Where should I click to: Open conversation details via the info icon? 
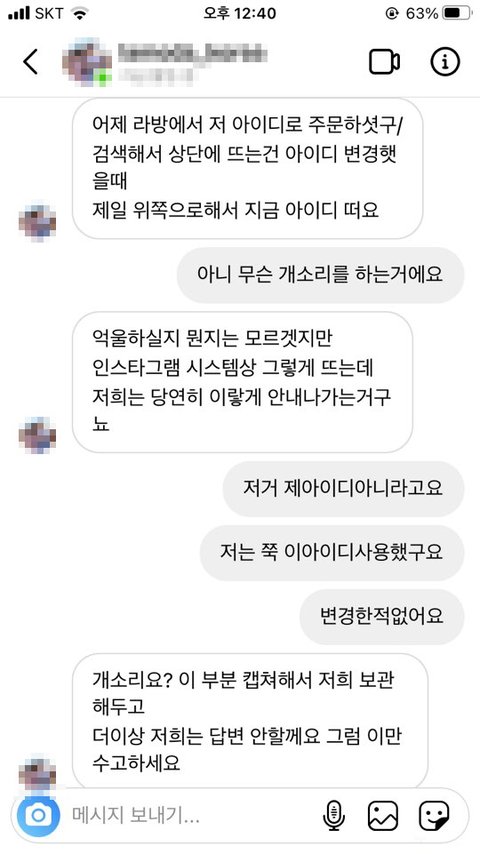(x=445, y=62)
